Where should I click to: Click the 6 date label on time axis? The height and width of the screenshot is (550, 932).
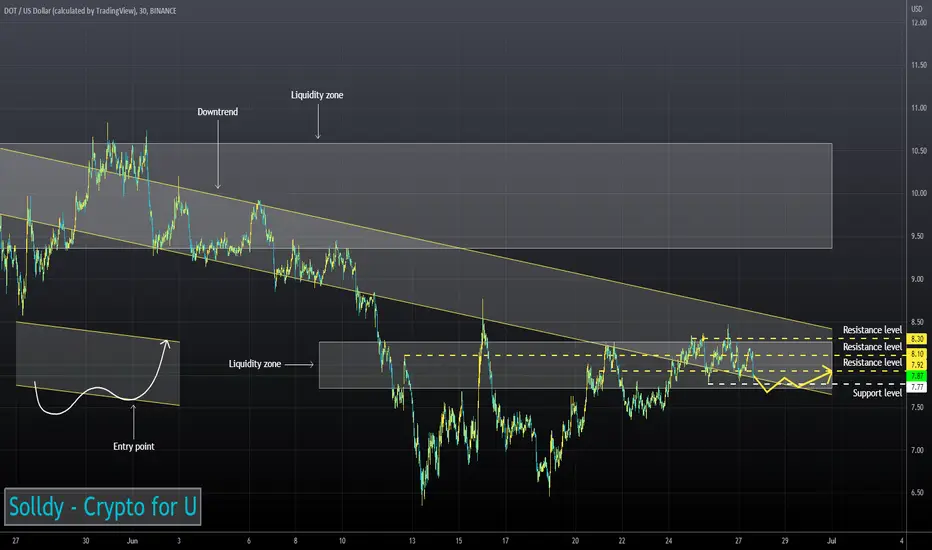[248, 540]
